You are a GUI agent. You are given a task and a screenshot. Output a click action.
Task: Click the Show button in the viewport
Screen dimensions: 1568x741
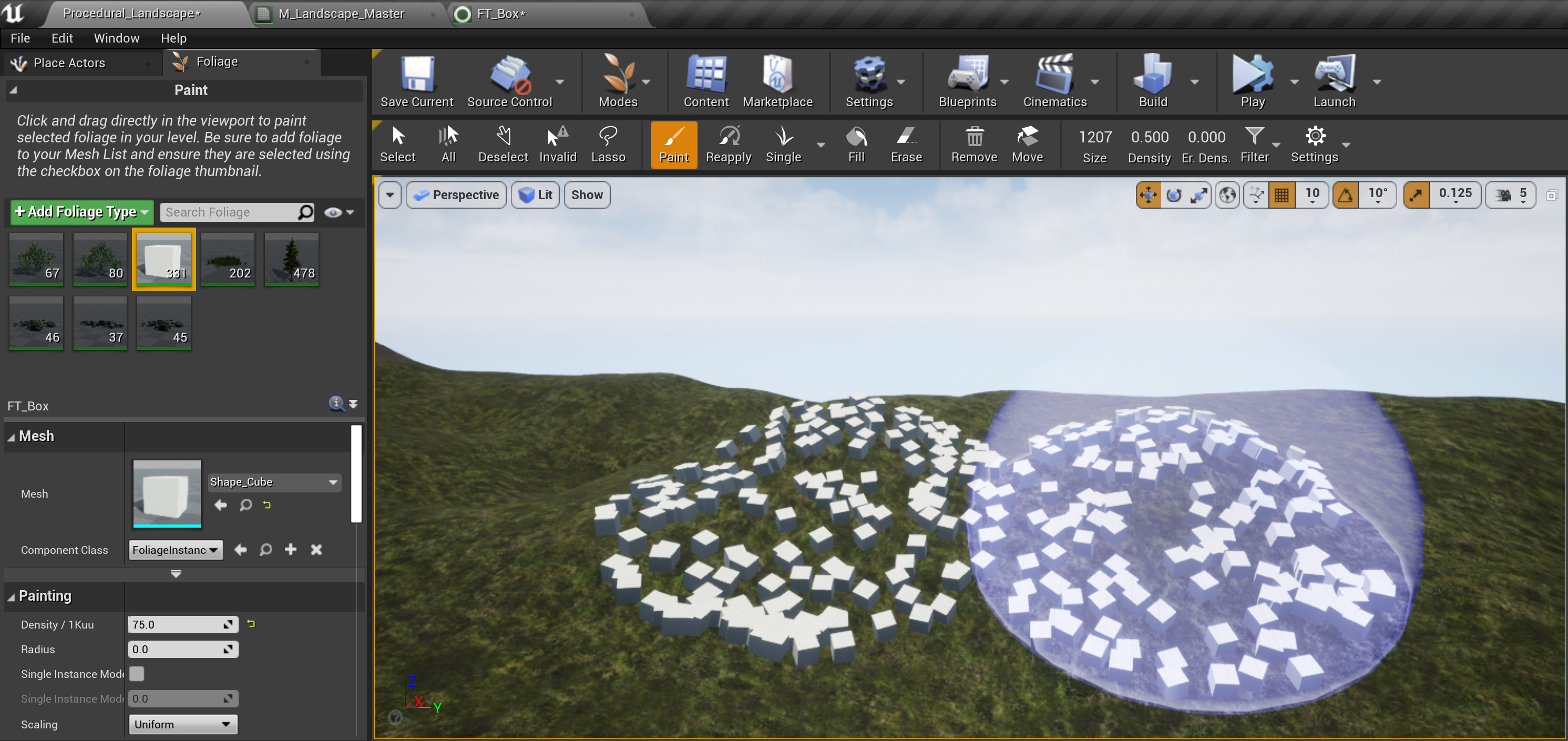(586, 194)
